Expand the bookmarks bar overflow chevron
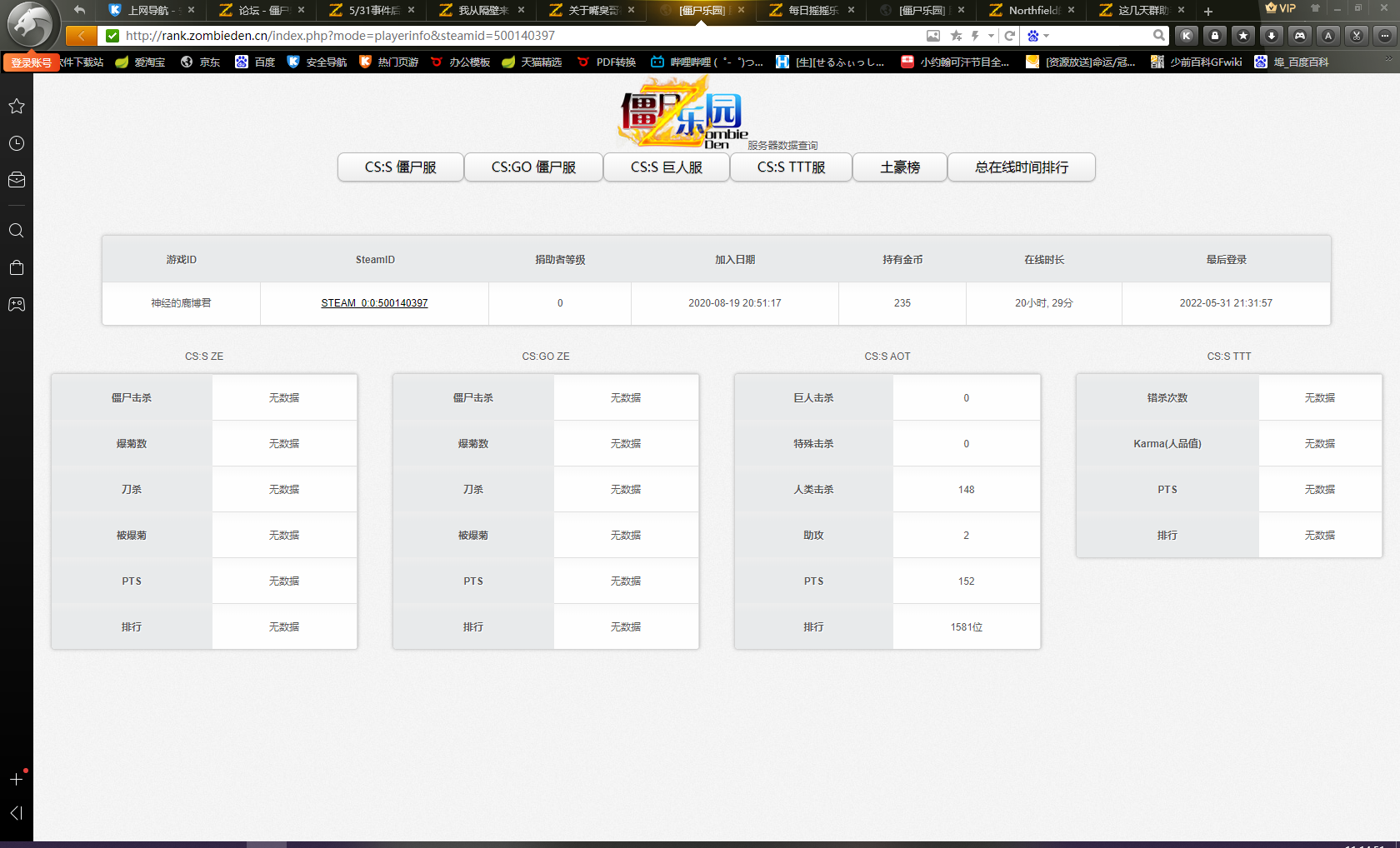The height and width of the screenshot is (848, 1400). [1388, 59]
